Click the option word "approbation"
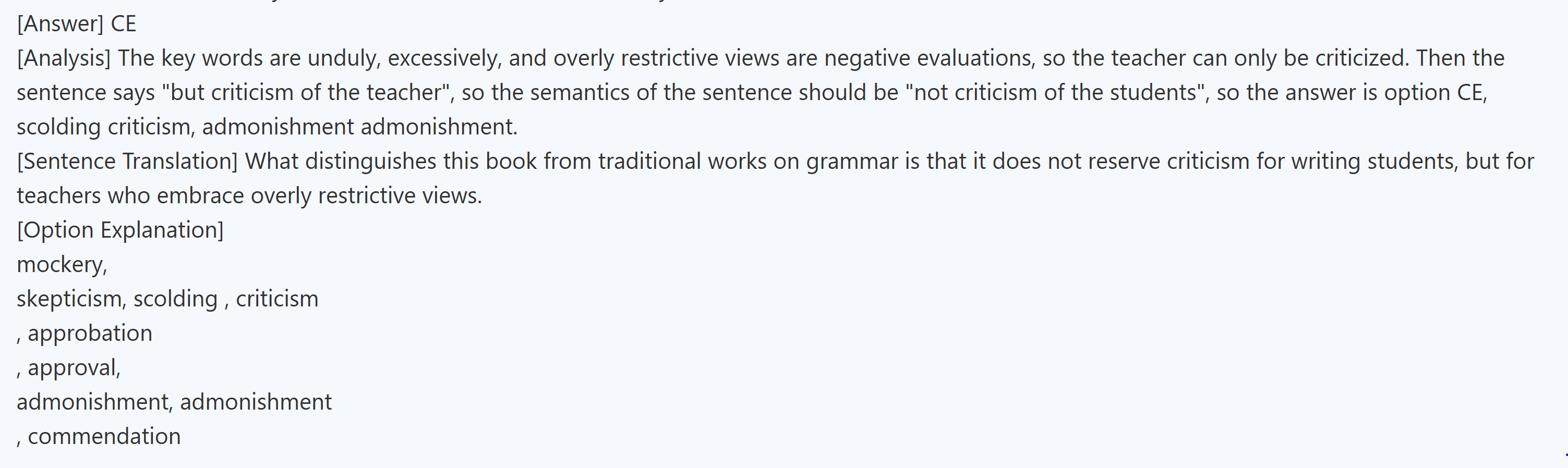Screen dimensions: 1568x468 point(90,334)
